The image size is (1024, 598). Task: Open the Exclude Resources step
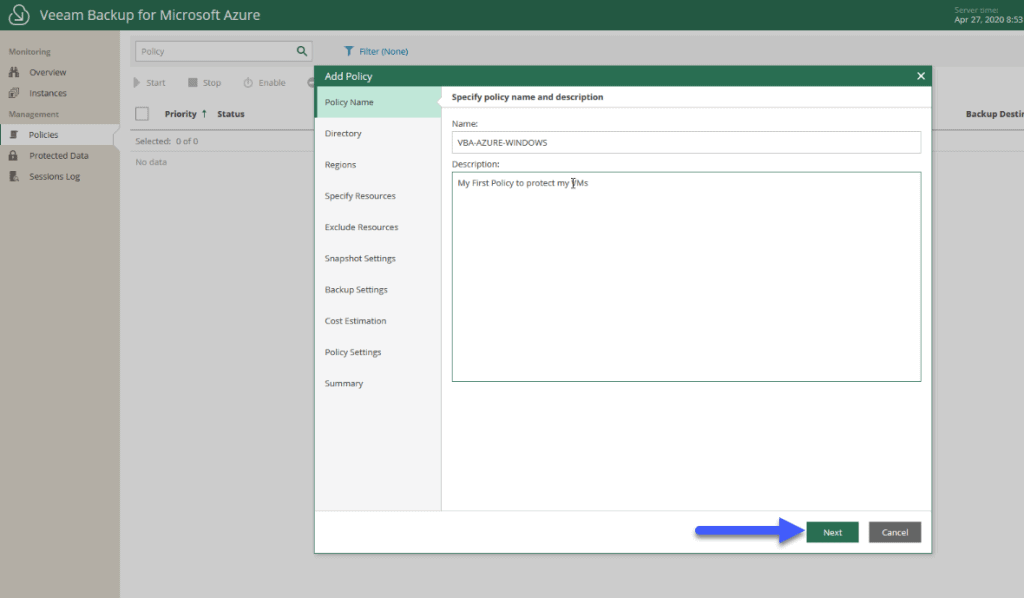pos(378,227)
